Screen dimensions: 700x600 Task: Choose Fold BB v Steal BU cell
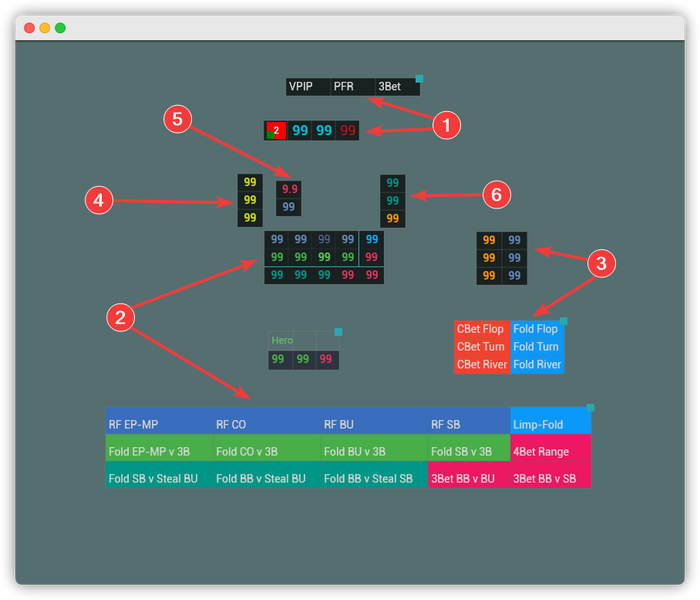point(267,475)
